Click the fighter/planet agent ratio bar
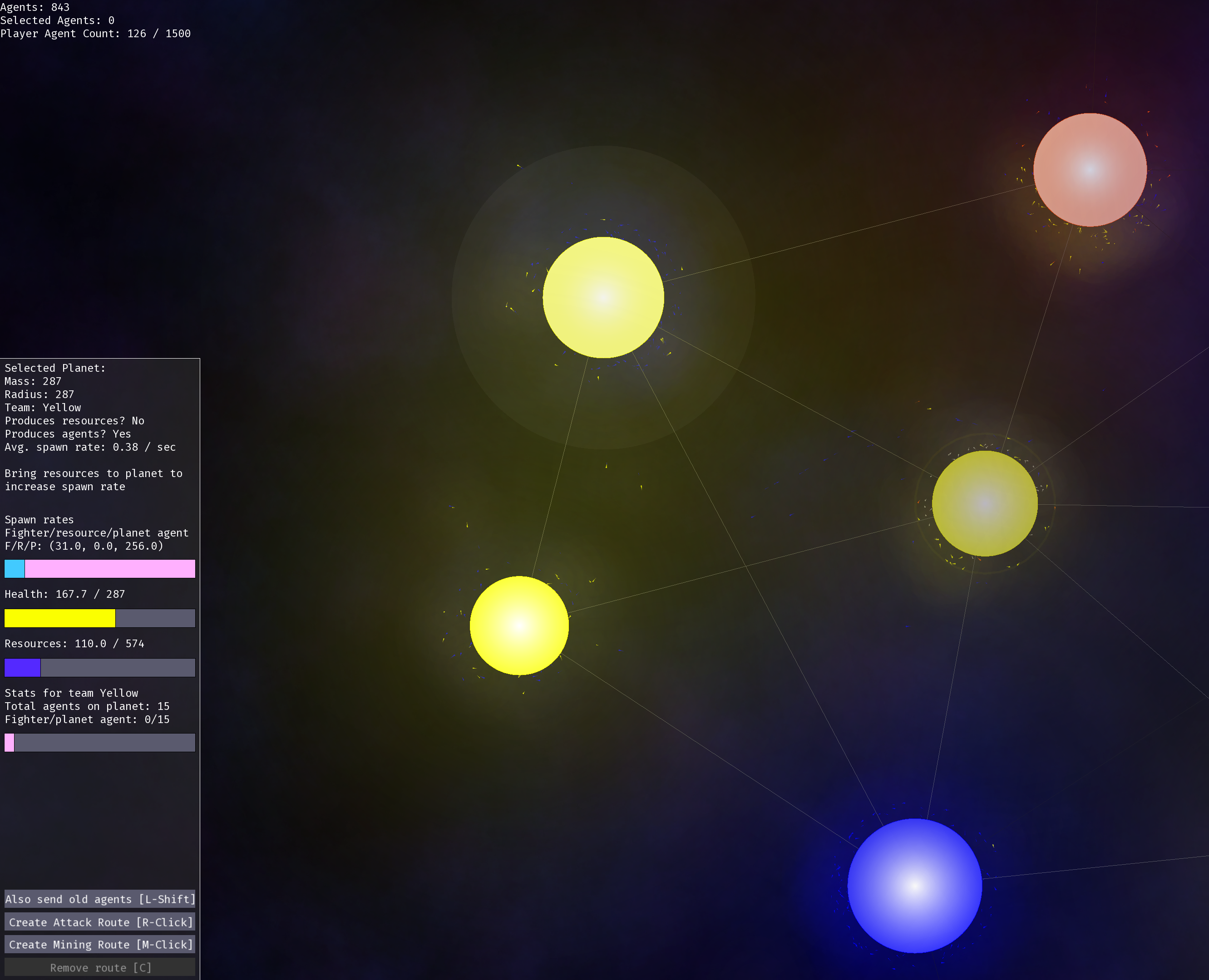 pyautogui.click(x=100, y=742)
